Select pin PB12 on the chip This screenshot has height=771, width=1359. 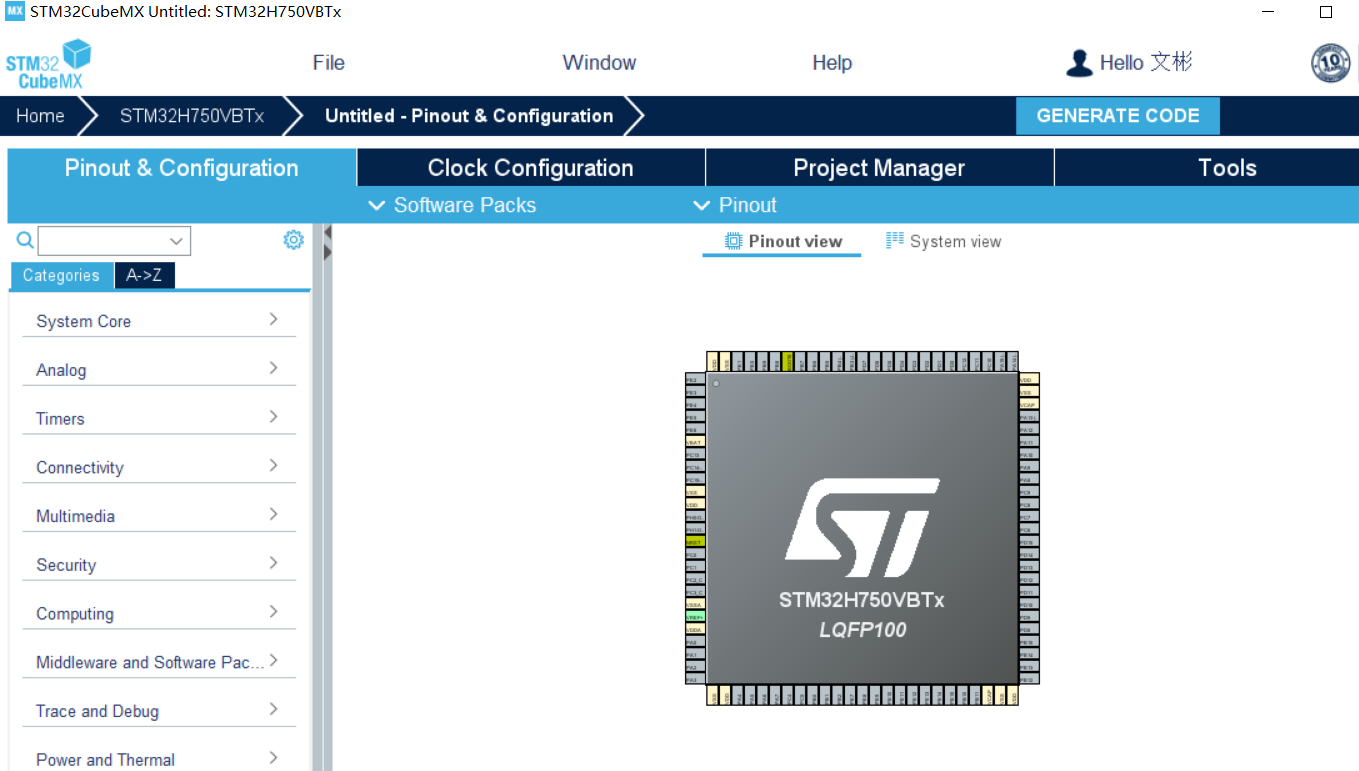pyautogui.click(x=1029, y=680)
